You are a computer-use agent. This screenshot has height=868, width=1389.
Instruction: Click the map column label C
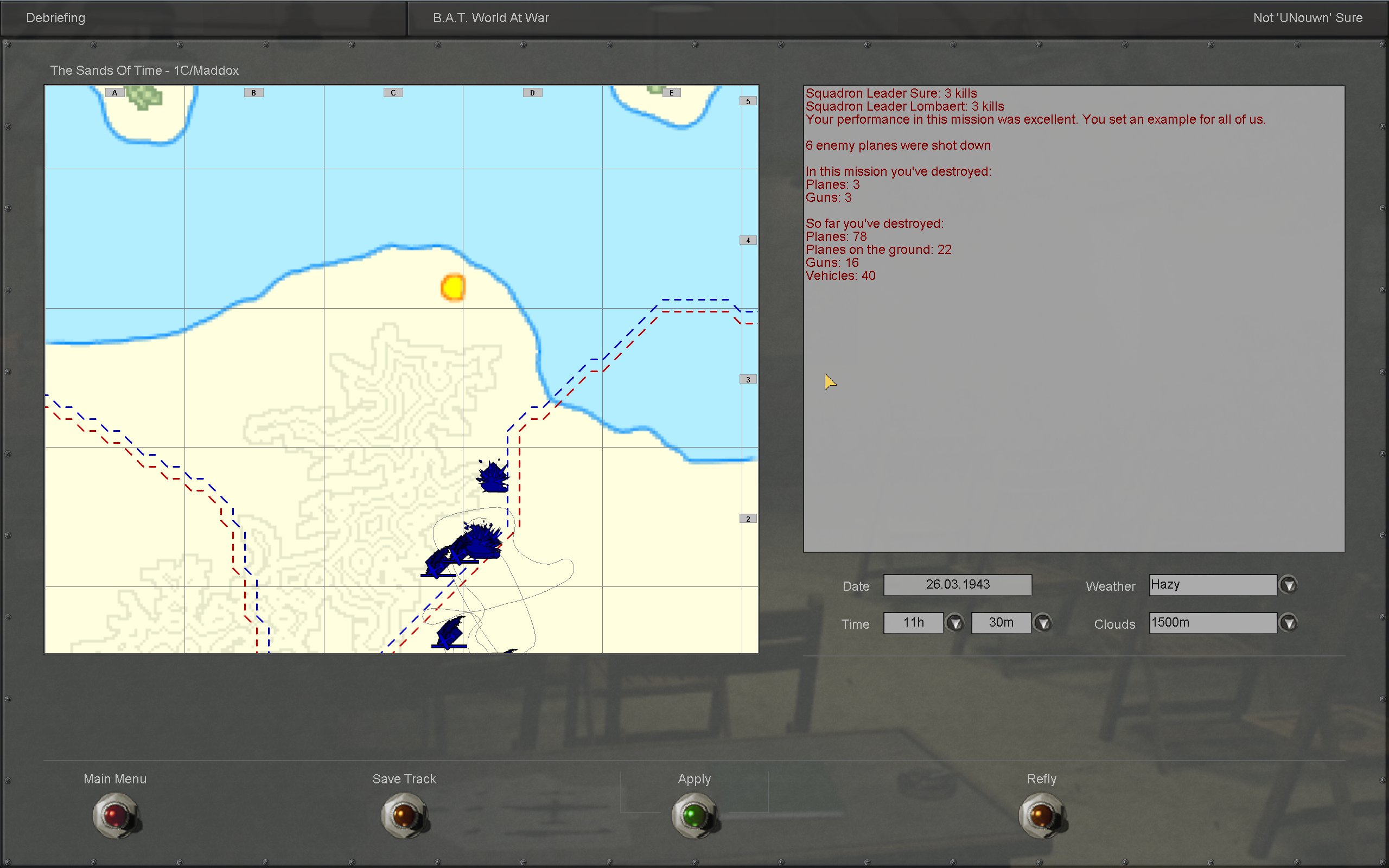click(x=393, y=92)
